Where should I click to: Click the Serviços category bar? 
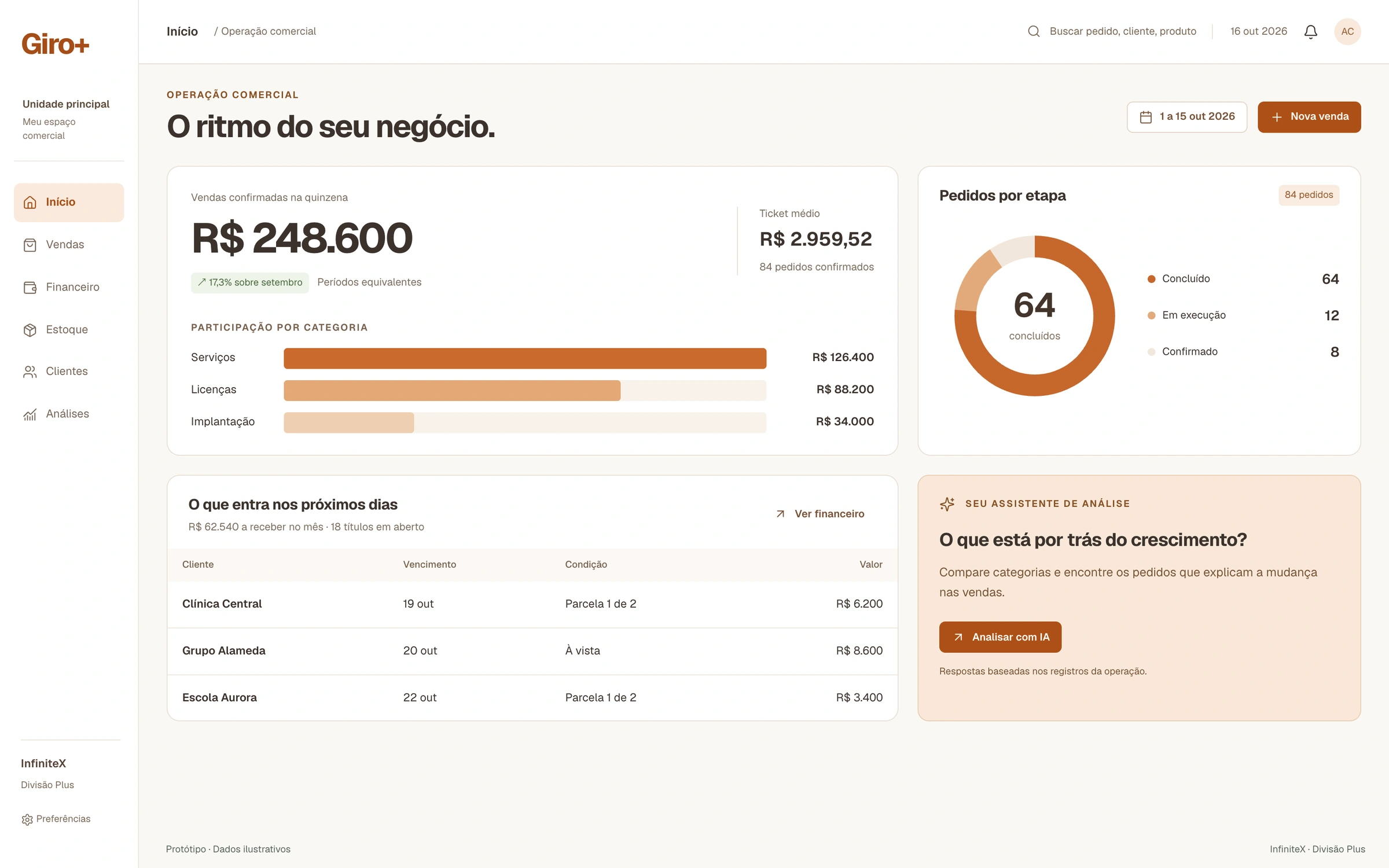[x=525, y=358]
